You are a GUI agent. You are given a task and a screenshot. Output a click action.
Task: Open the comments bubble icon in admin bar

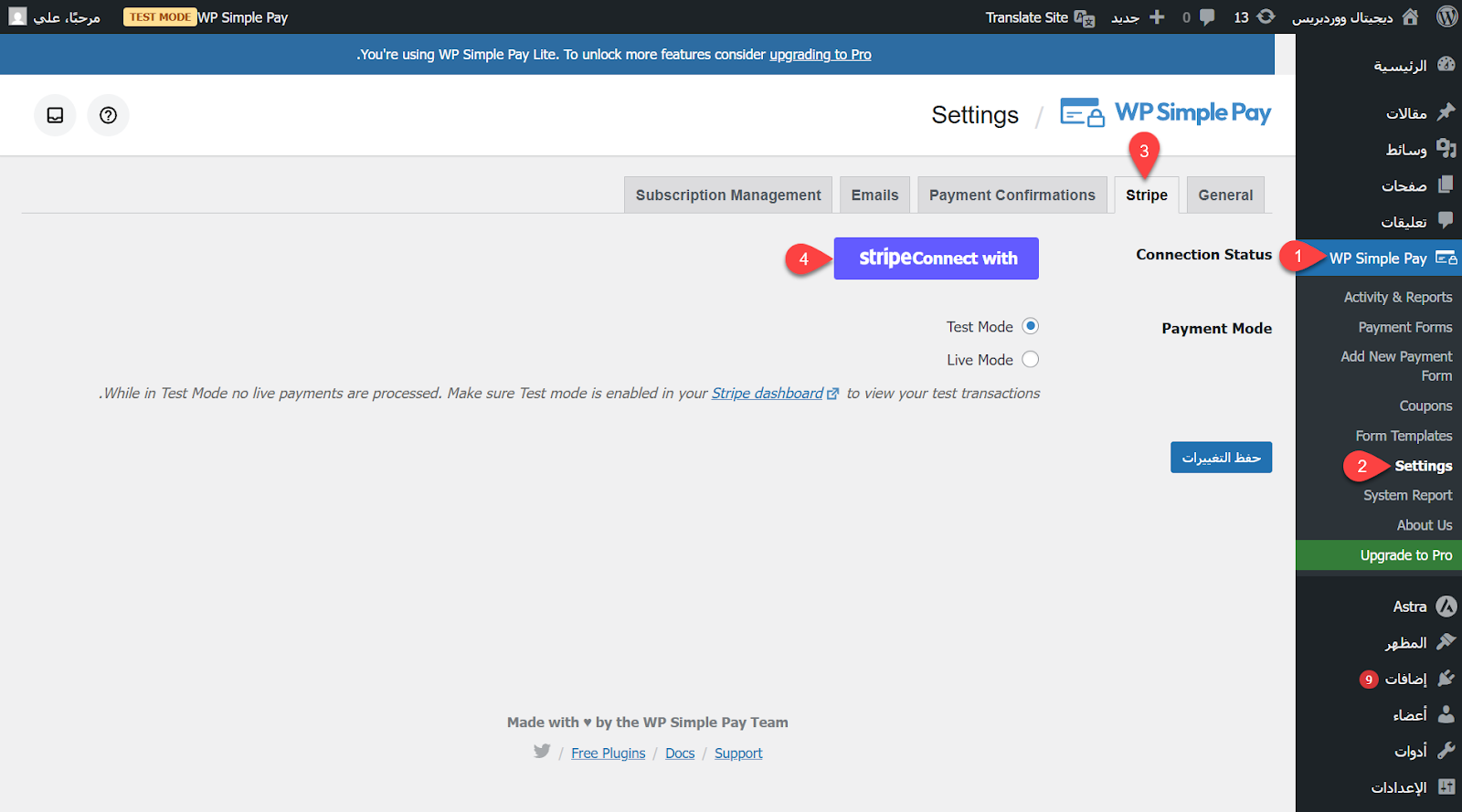[1207, 16]
